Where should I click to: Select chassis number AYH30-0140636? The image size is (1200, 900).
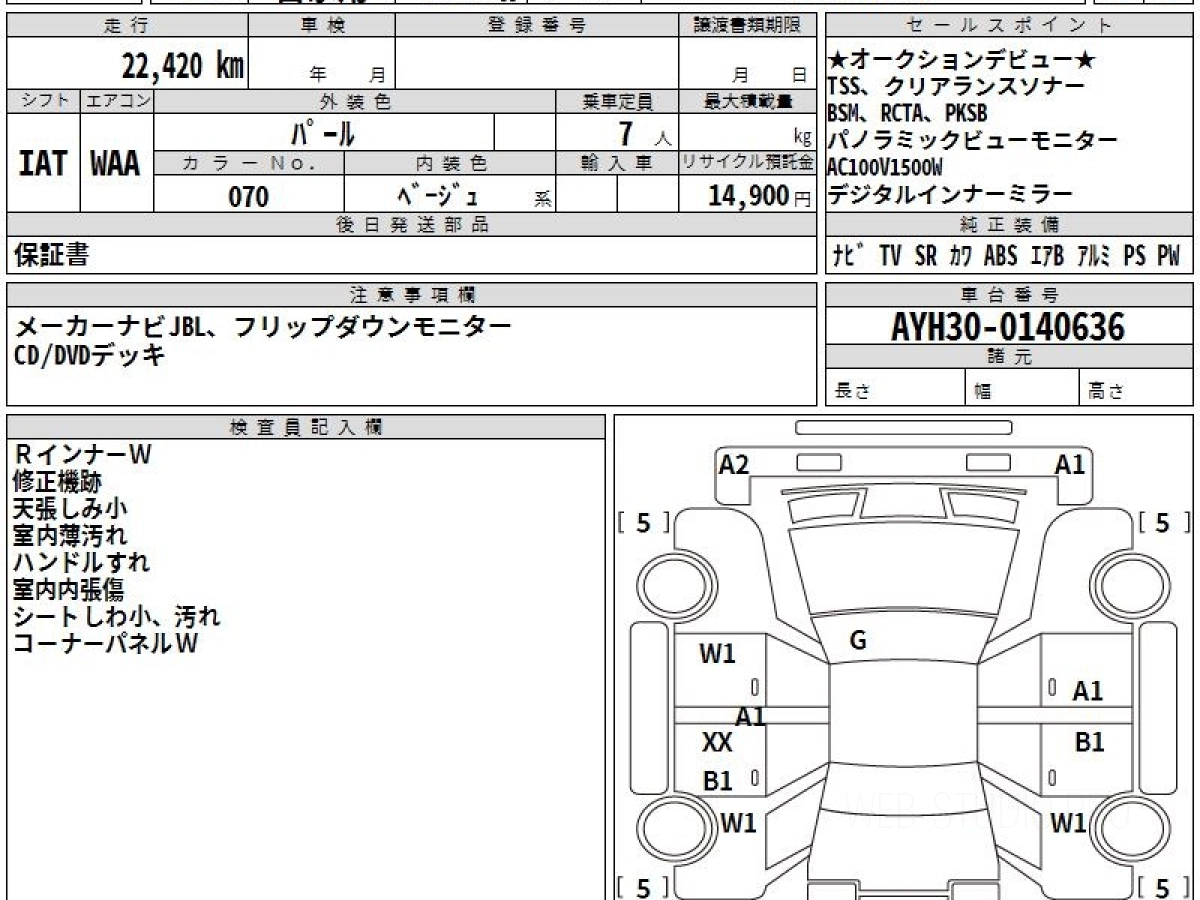(x=1008, y=326)
